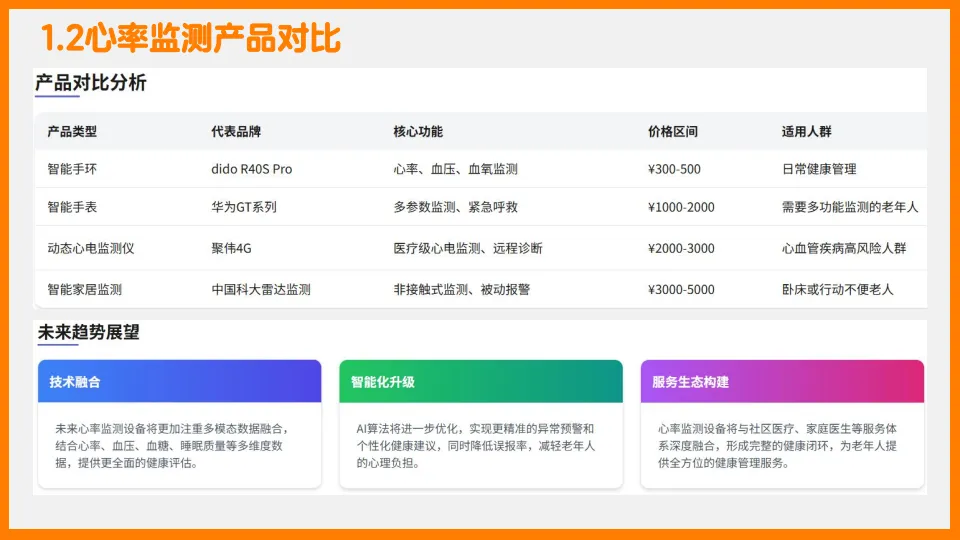Select the 卧床或行动不便老人 cell
960x540 pixels.
[838, 289]
